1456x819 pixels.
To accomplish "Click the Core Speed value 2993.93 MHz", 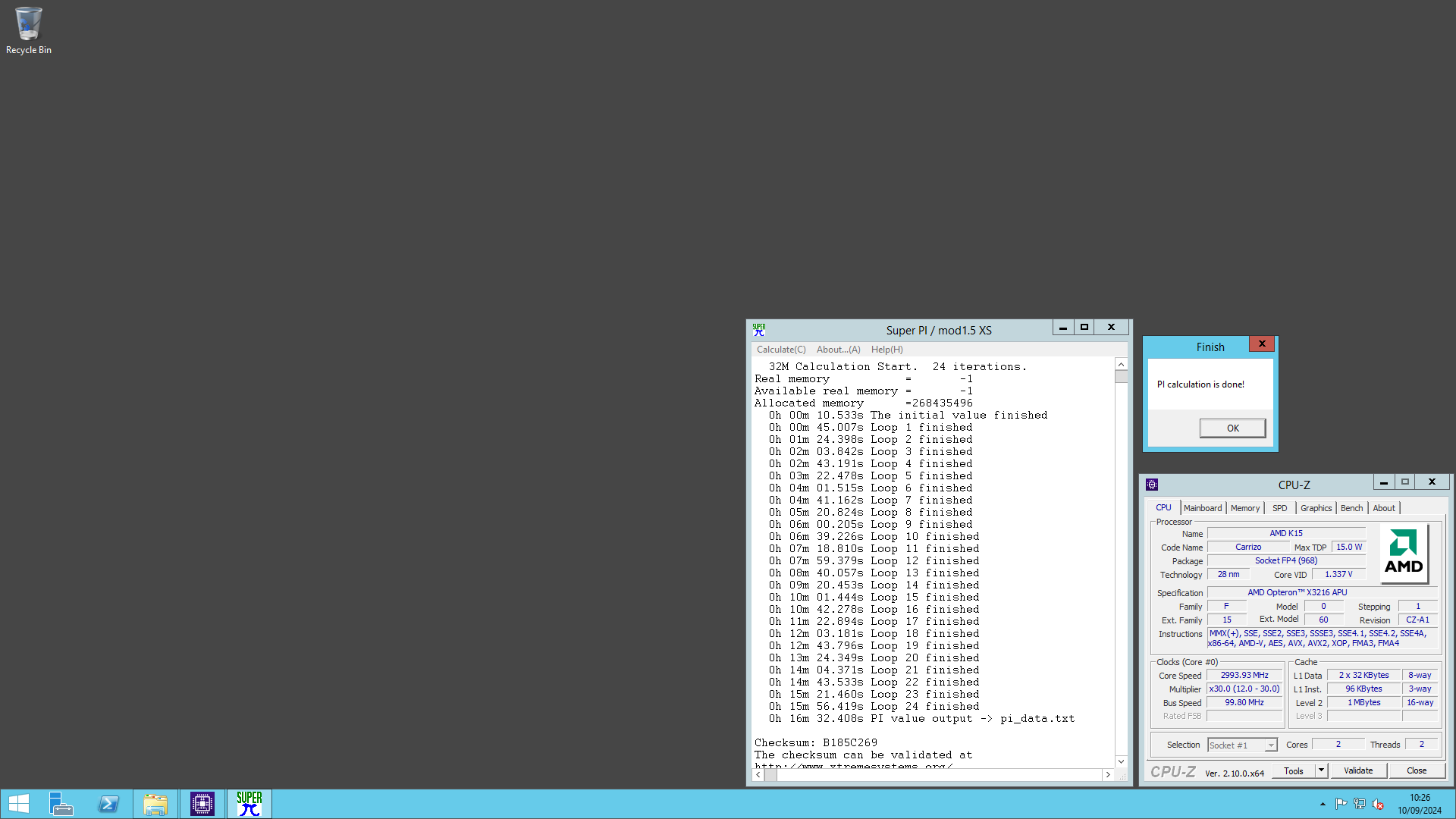I will [1244, 675].
